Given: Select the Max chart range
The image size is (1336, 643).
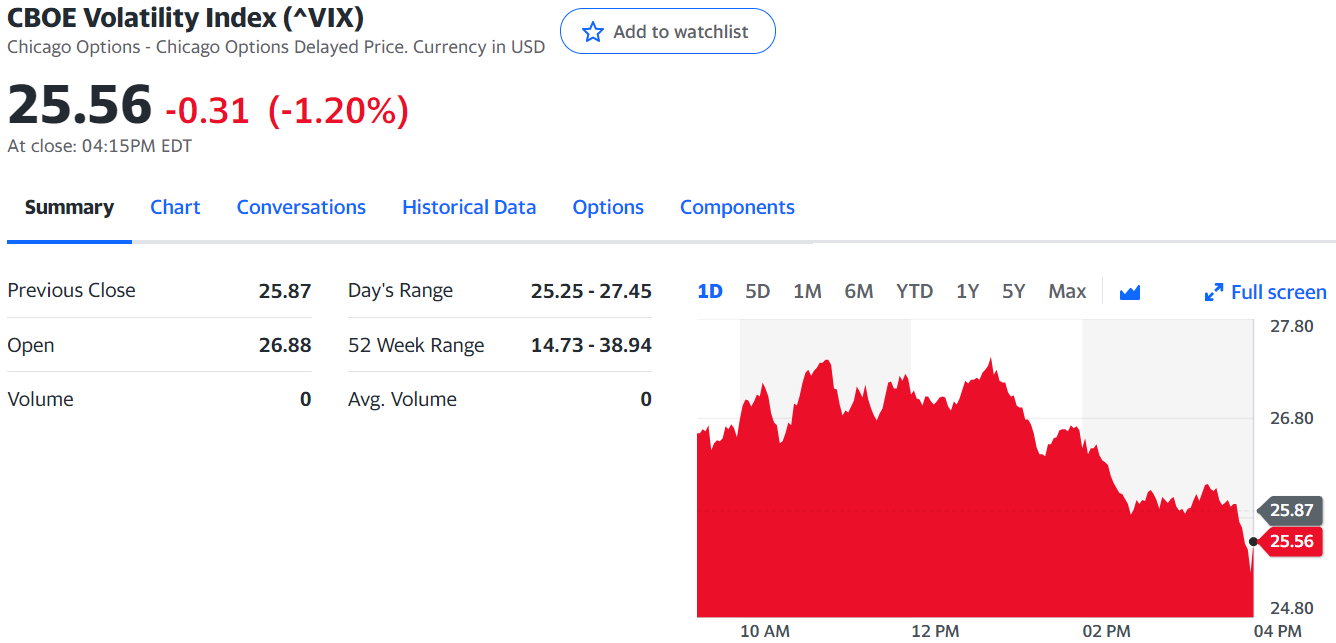Looking at the screenshot, I should 1067,291.
